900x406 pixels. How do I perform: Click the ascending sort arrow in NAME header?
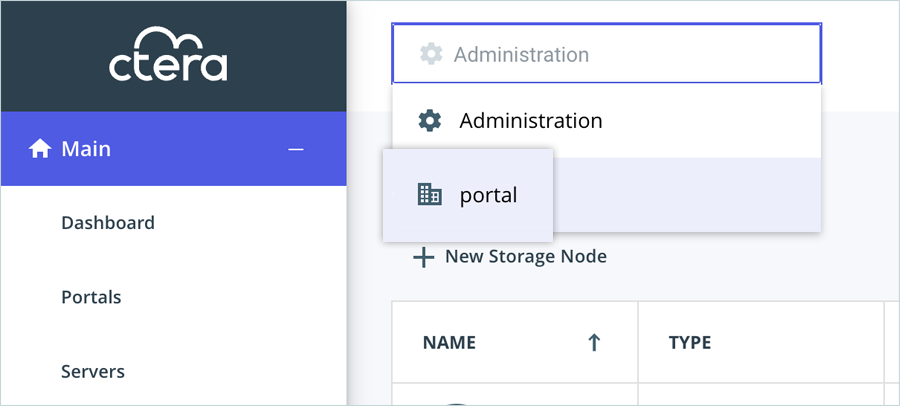(594, 342)
